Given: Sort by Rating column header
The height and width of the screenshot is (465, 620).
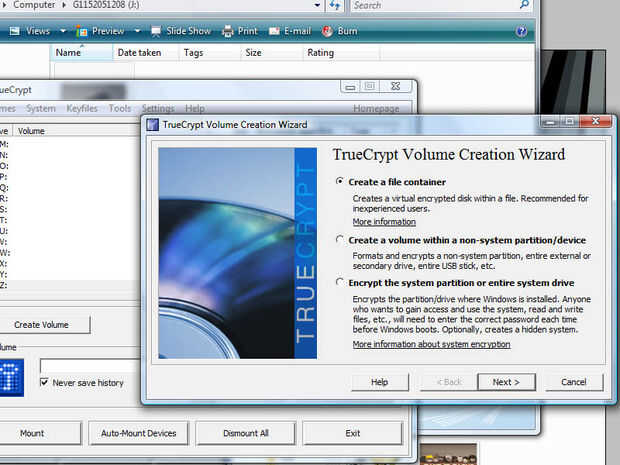Looking at the screenshot, I should (x=341, y=53).
